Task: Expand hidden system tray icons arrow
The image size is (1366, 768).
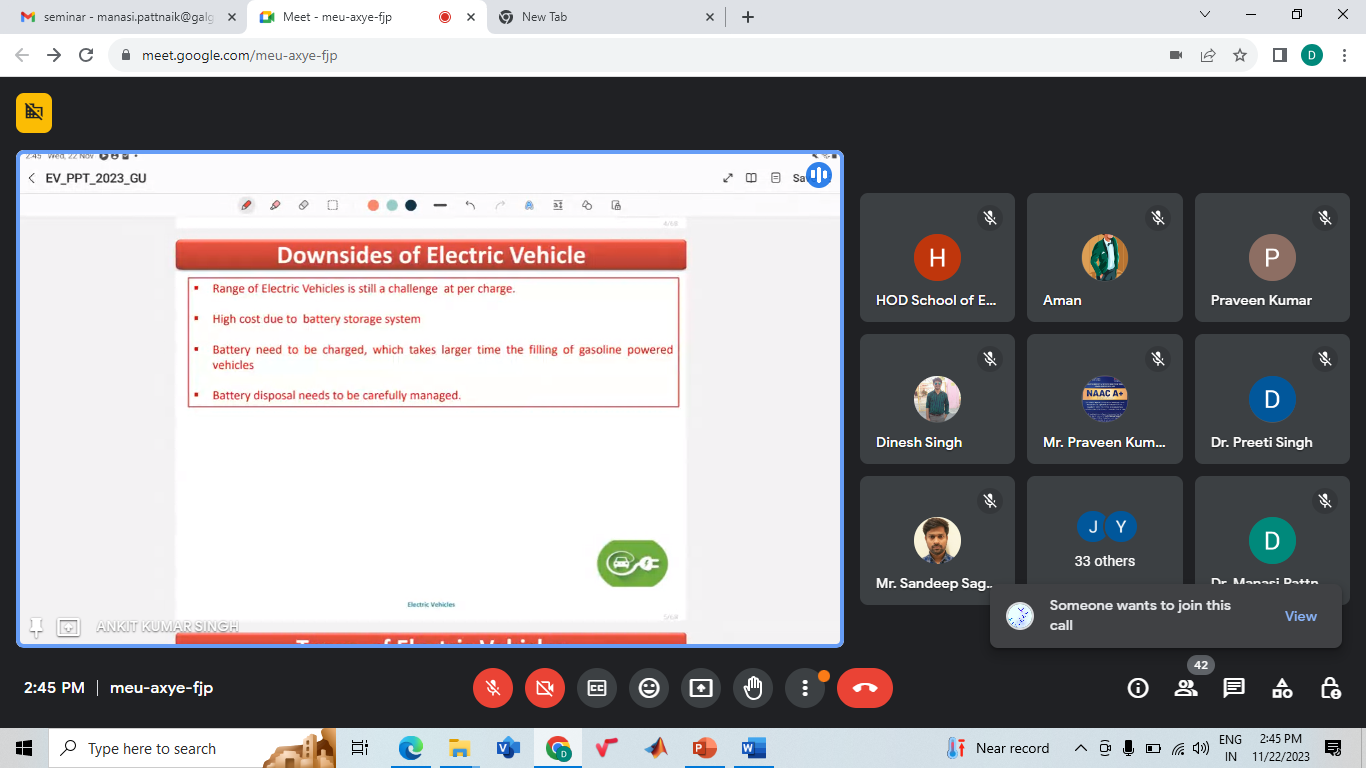Action: pyautogui.click(x=1081, y=748)
